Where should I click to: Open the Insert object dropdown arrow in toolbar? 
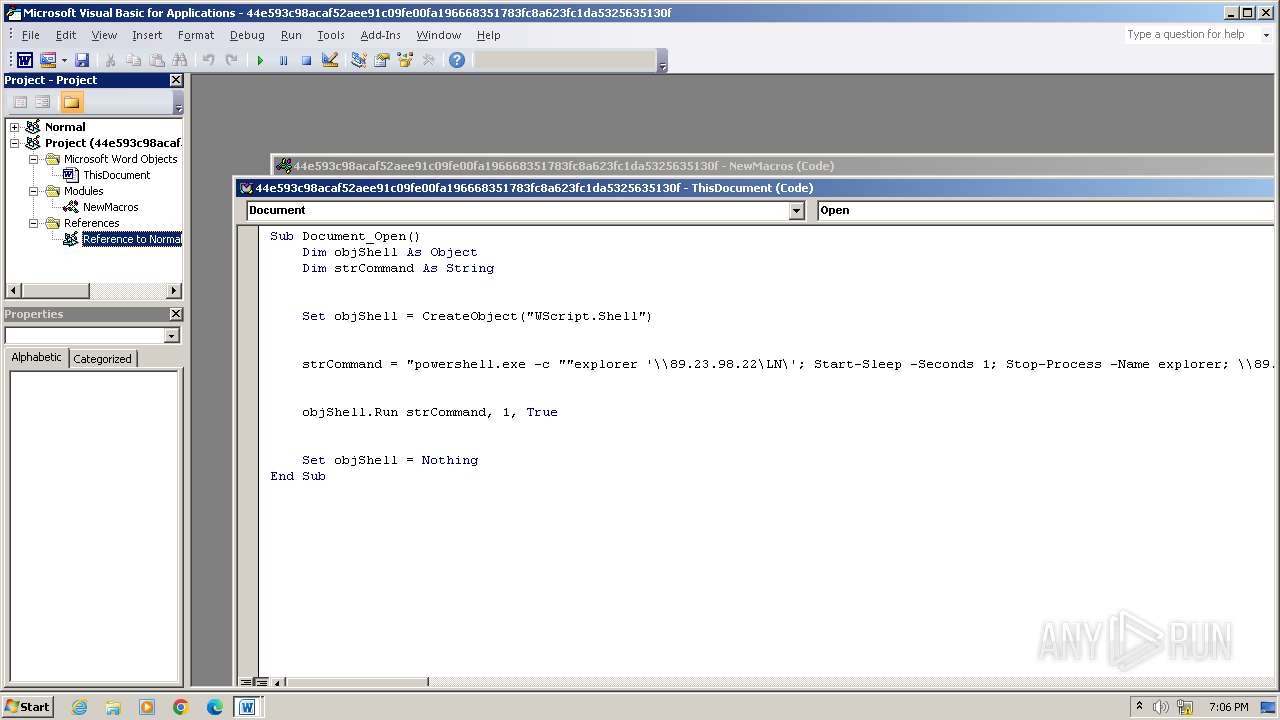click(x=64, y=60)
